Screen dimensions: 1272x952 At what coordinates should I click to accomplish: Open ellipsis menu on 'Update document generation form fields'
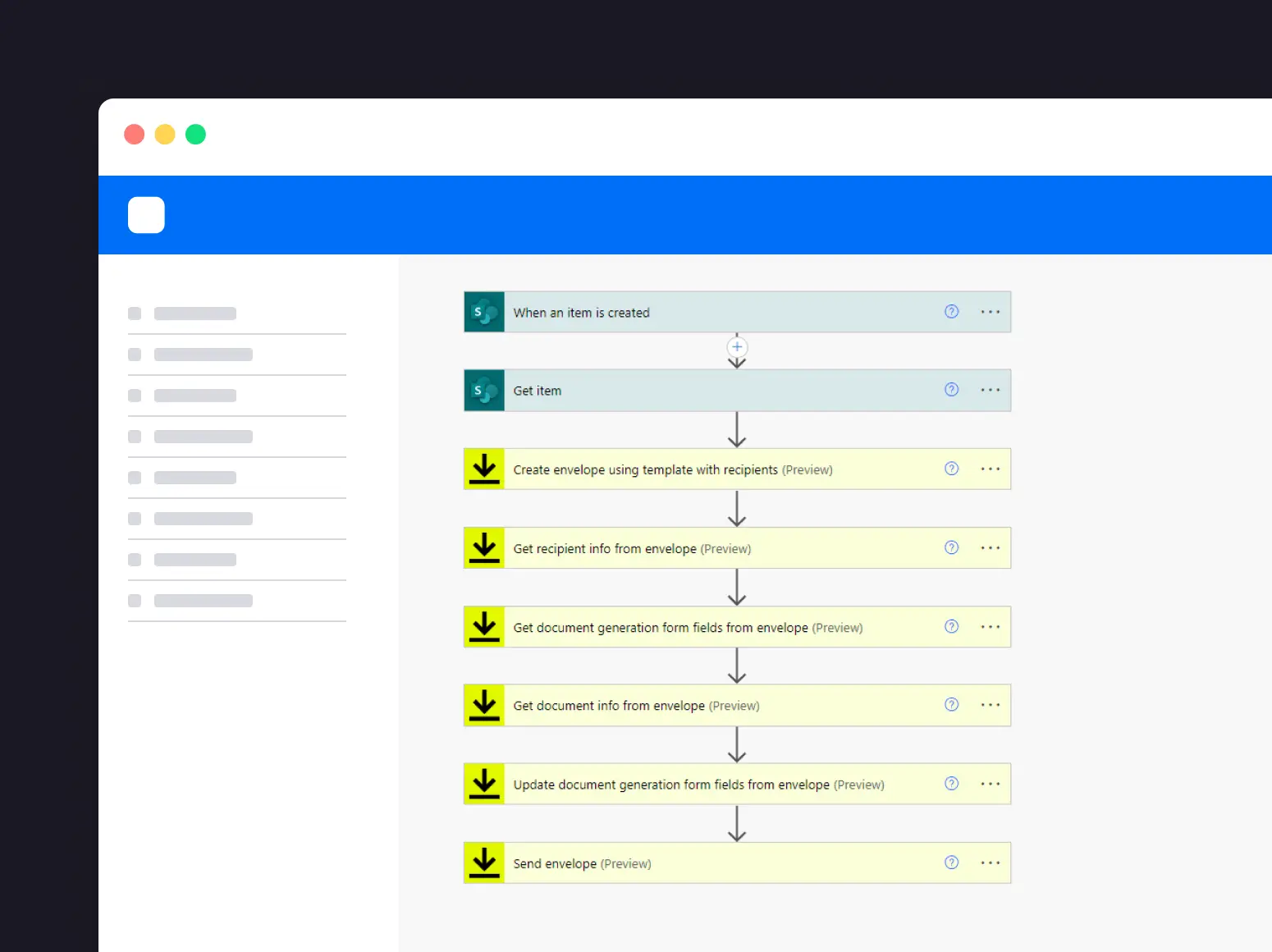(991, 784)
